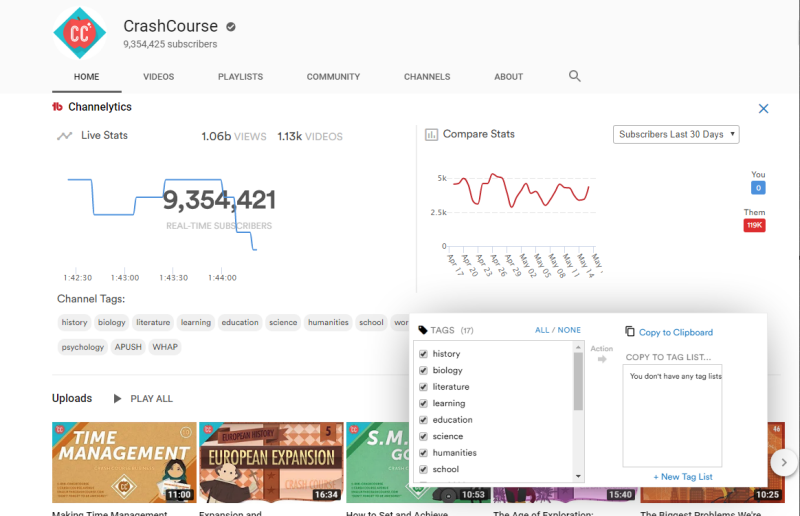Click the 1.06b VIEWS stat
Image resolution: width=800 pixels, height=516 pixels.
pos(234,137)
